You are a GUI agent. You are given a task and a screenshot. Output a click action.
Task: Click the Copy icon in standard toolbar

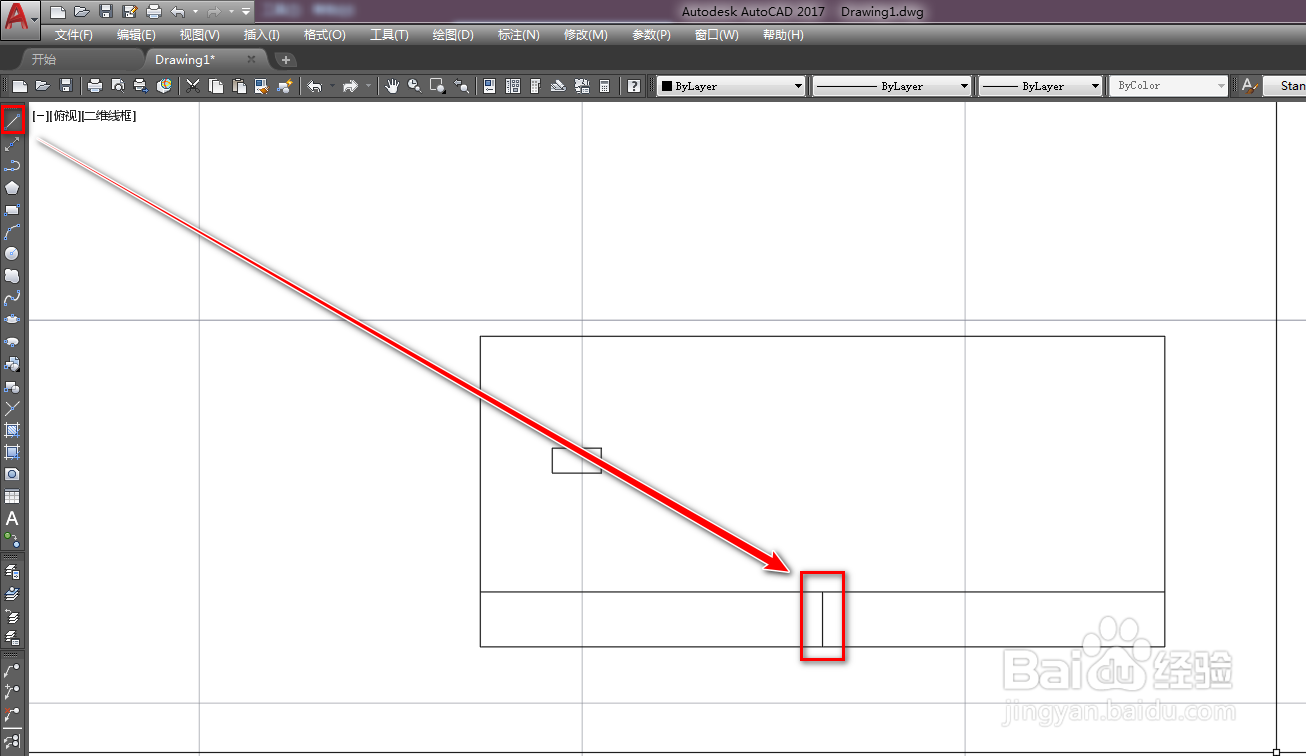click(x=216, y=86)
